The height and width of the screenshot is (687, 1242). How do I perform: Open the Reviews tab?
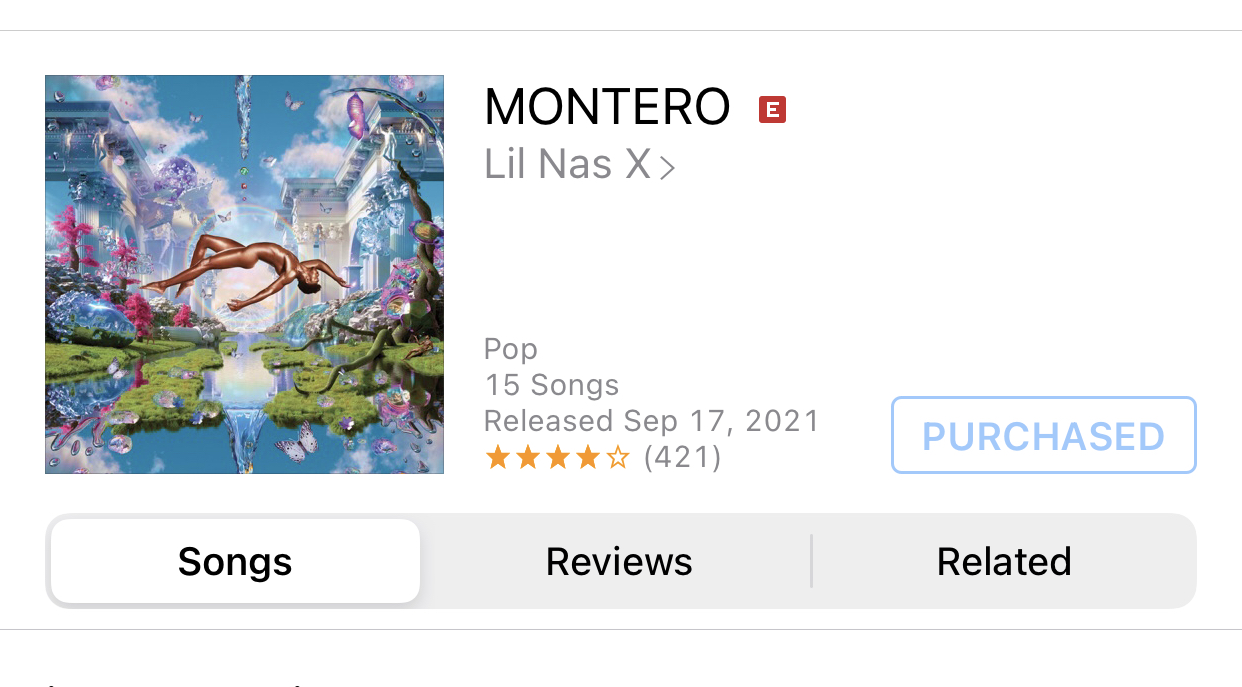click(619, 561)
